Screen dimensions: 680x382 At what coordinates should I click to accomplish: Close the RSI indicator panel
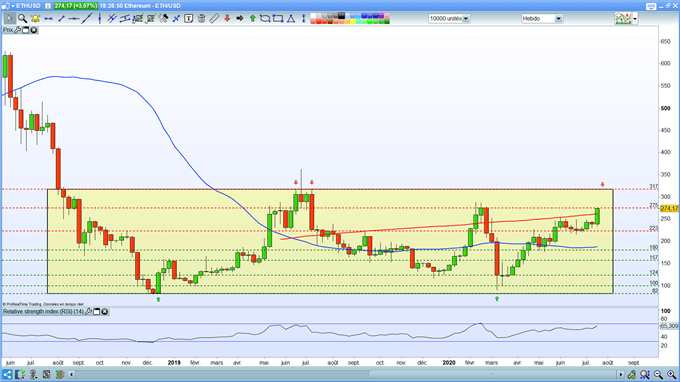point(105,311)
